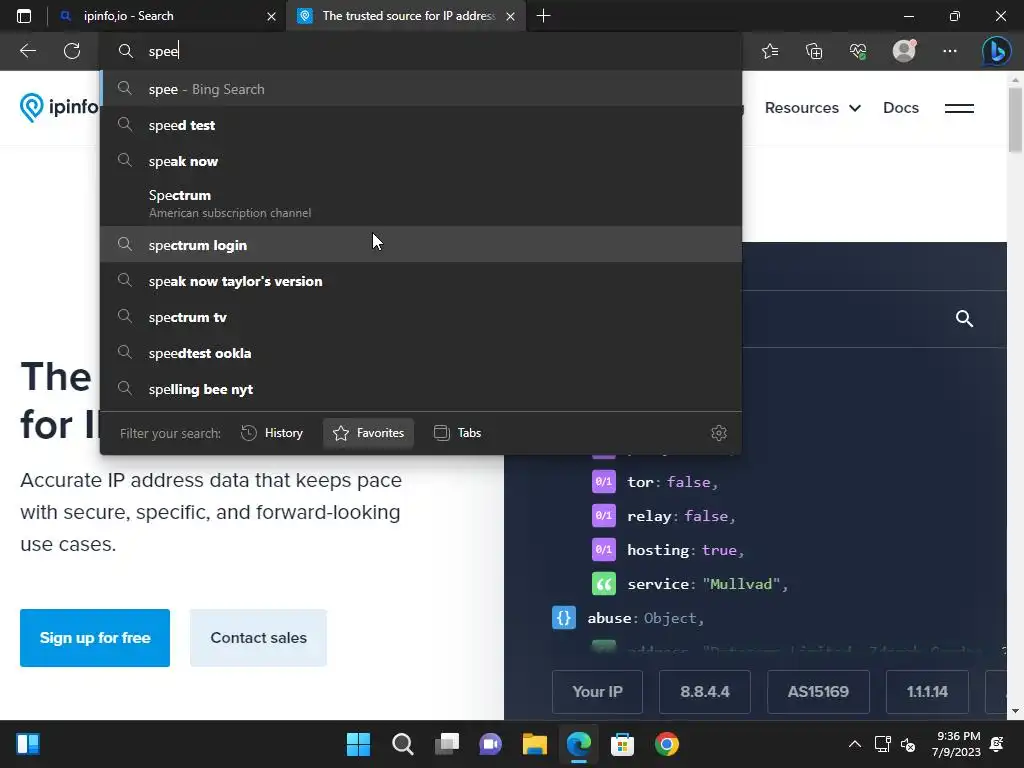Click the page vertical scrollbar thumb
This screenshot has width=1024, height=768.
(1016, 121)
